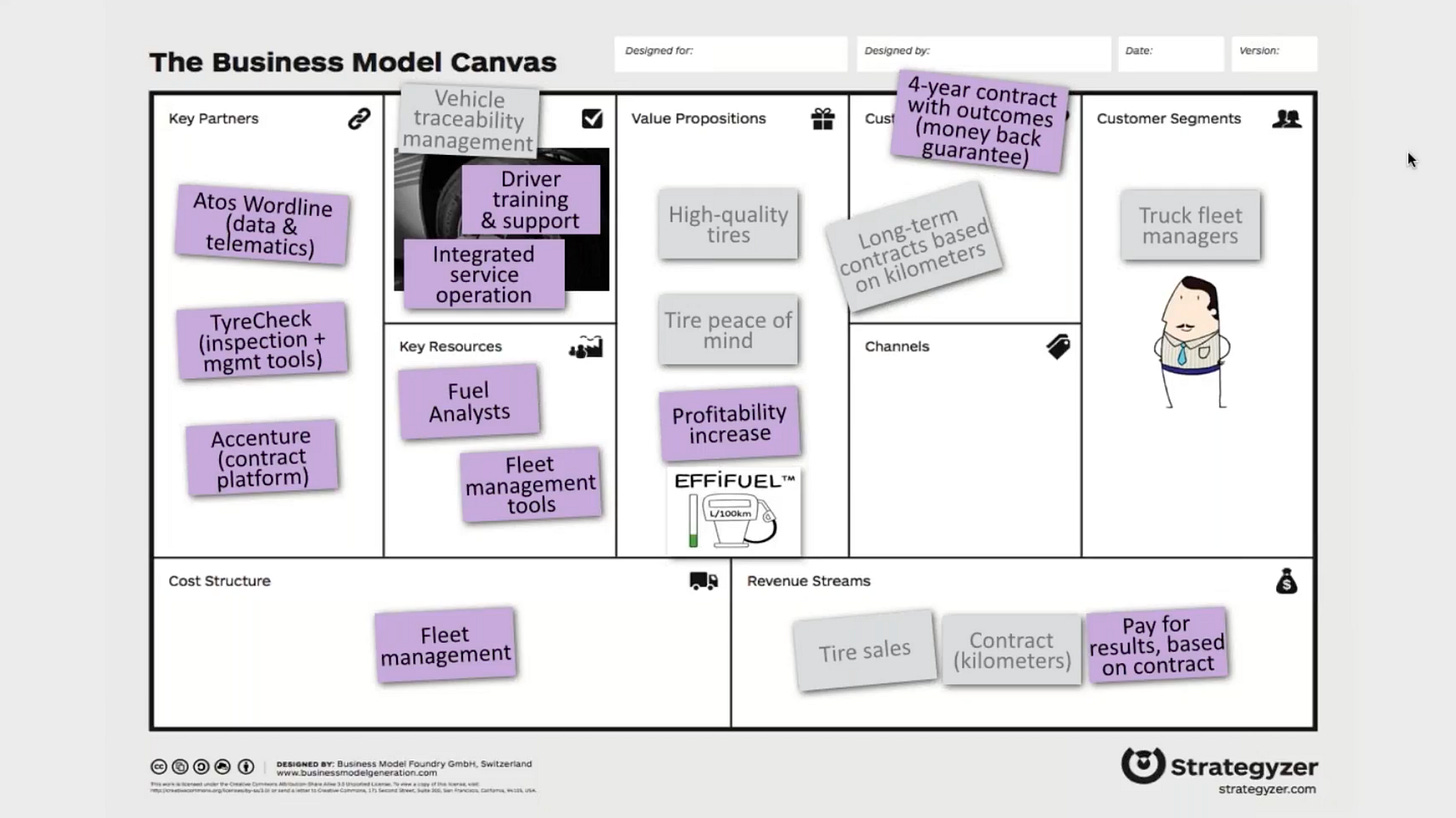The height and width of the screenshot is (818, 1456).
Task: Click the Key Resources heading
Action: [x=450, y=347]
